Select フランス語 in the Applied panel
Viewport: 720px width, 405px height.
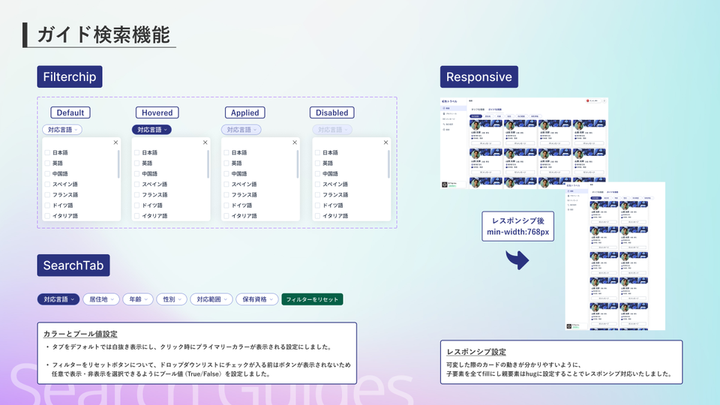point(226,195)
